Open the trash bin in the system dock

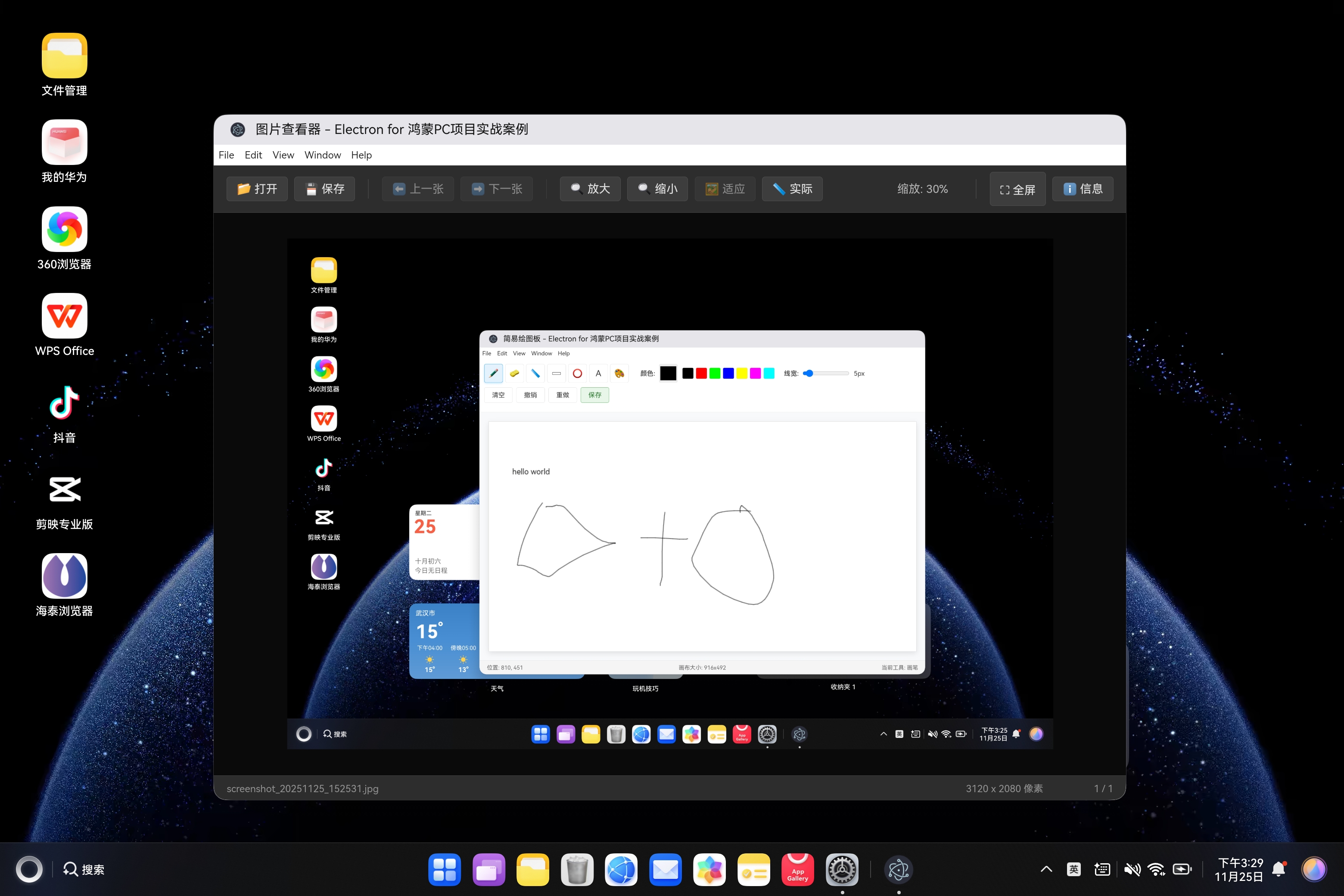577,870
